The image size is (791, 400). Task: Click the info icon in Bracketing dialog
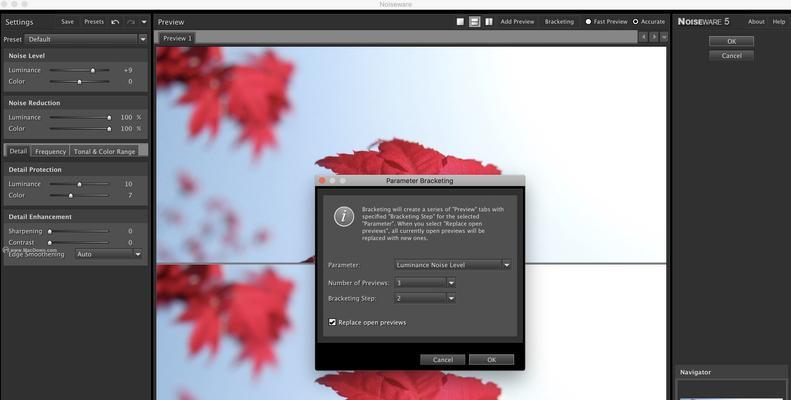coord(344,216)
